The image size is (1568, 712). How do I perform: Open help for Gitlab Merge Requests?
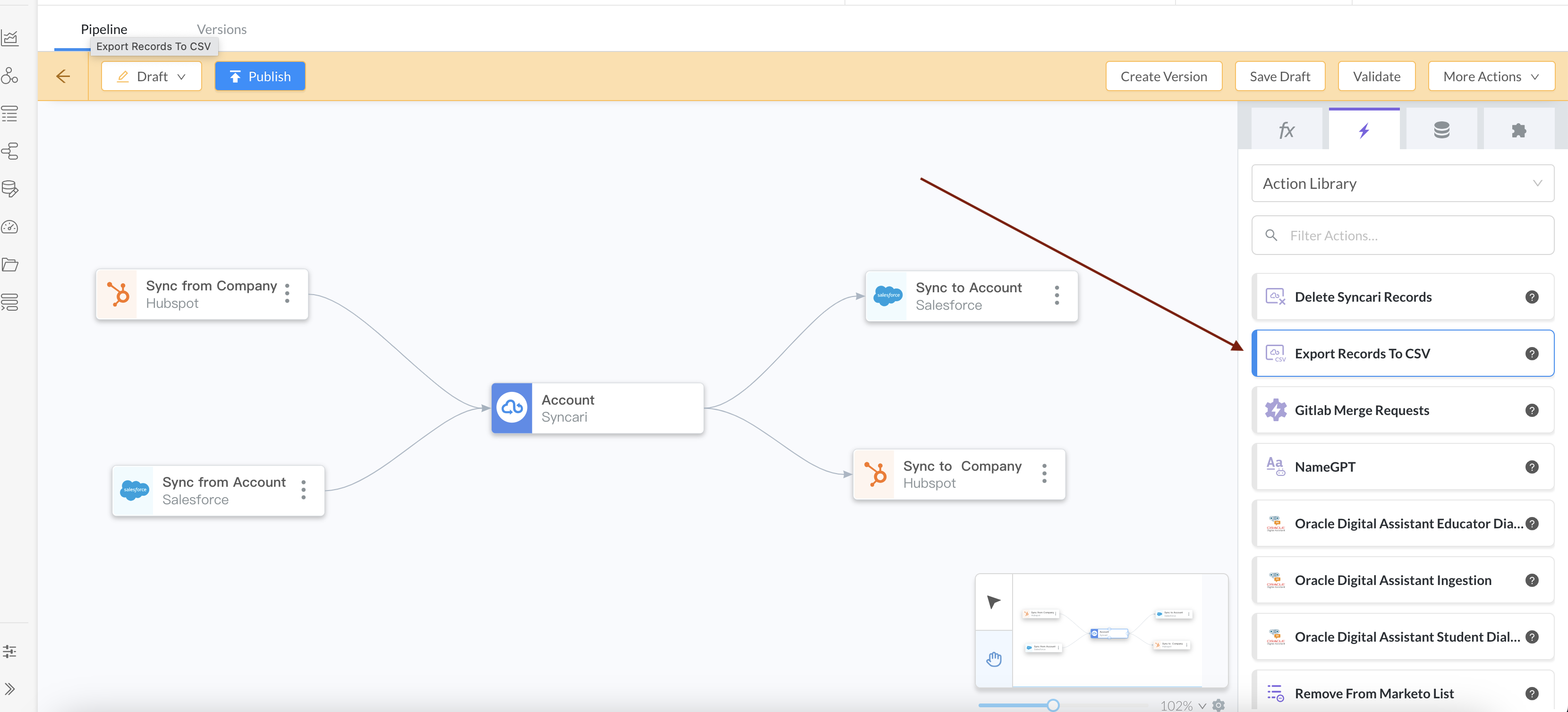pos(1532,410)
